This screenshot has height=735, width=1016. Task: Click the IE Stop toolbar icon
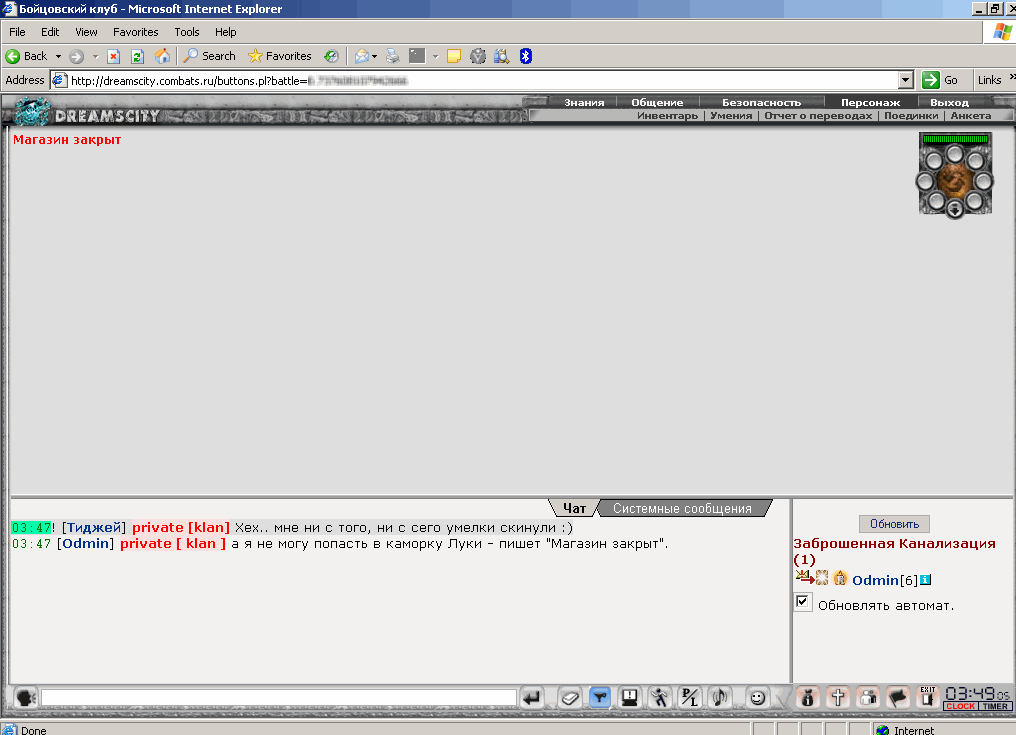(113, 56)
